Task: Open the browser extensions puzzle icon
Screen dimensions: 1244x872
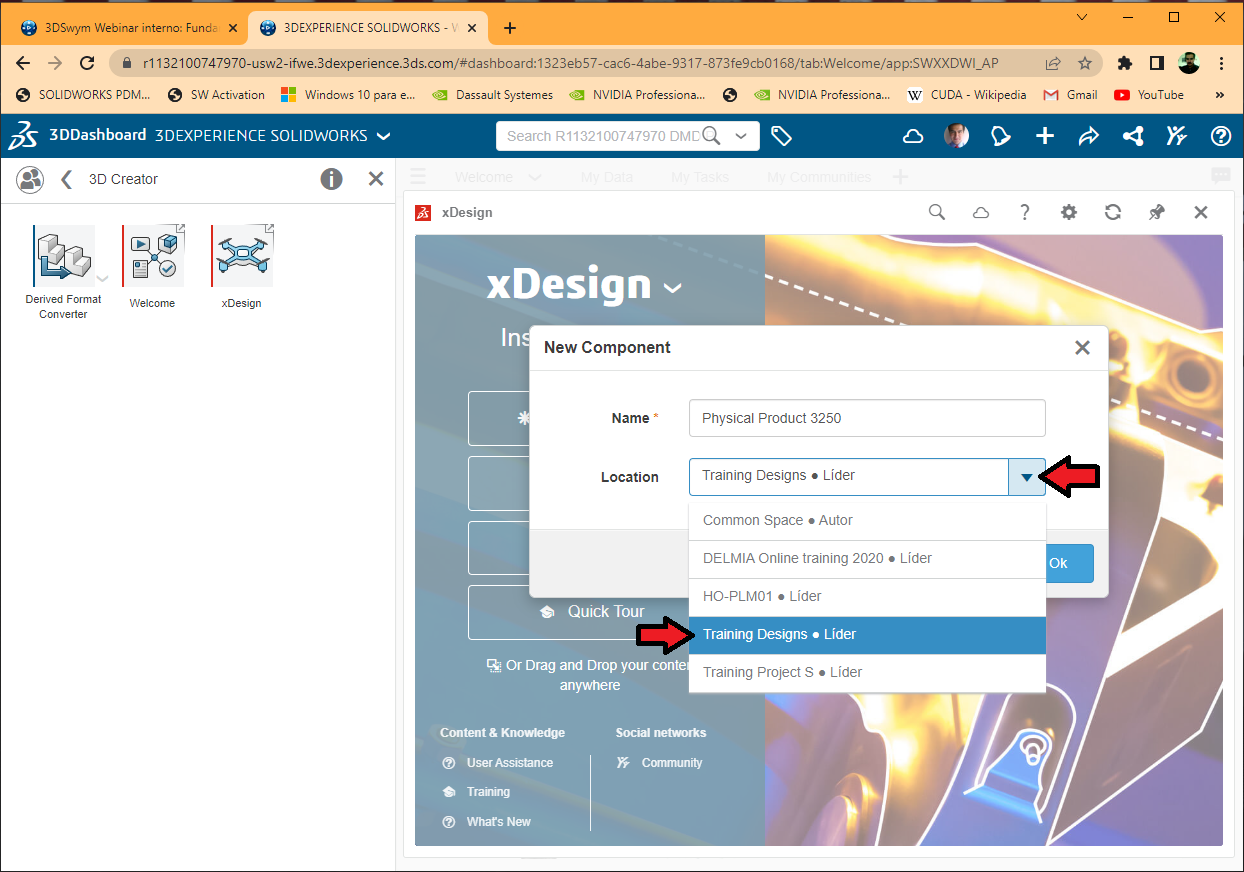Action: [1125, 63]
